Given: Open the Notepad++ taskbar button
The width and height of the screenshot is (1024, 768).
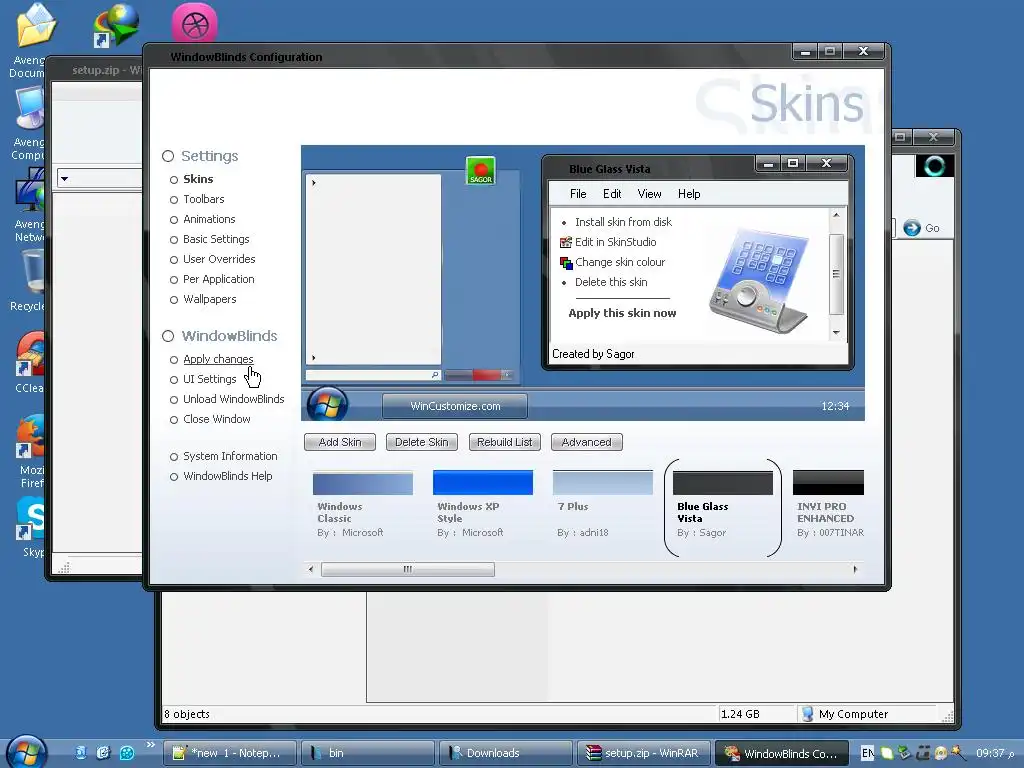Looking at the screenshot, I should 229,753.
